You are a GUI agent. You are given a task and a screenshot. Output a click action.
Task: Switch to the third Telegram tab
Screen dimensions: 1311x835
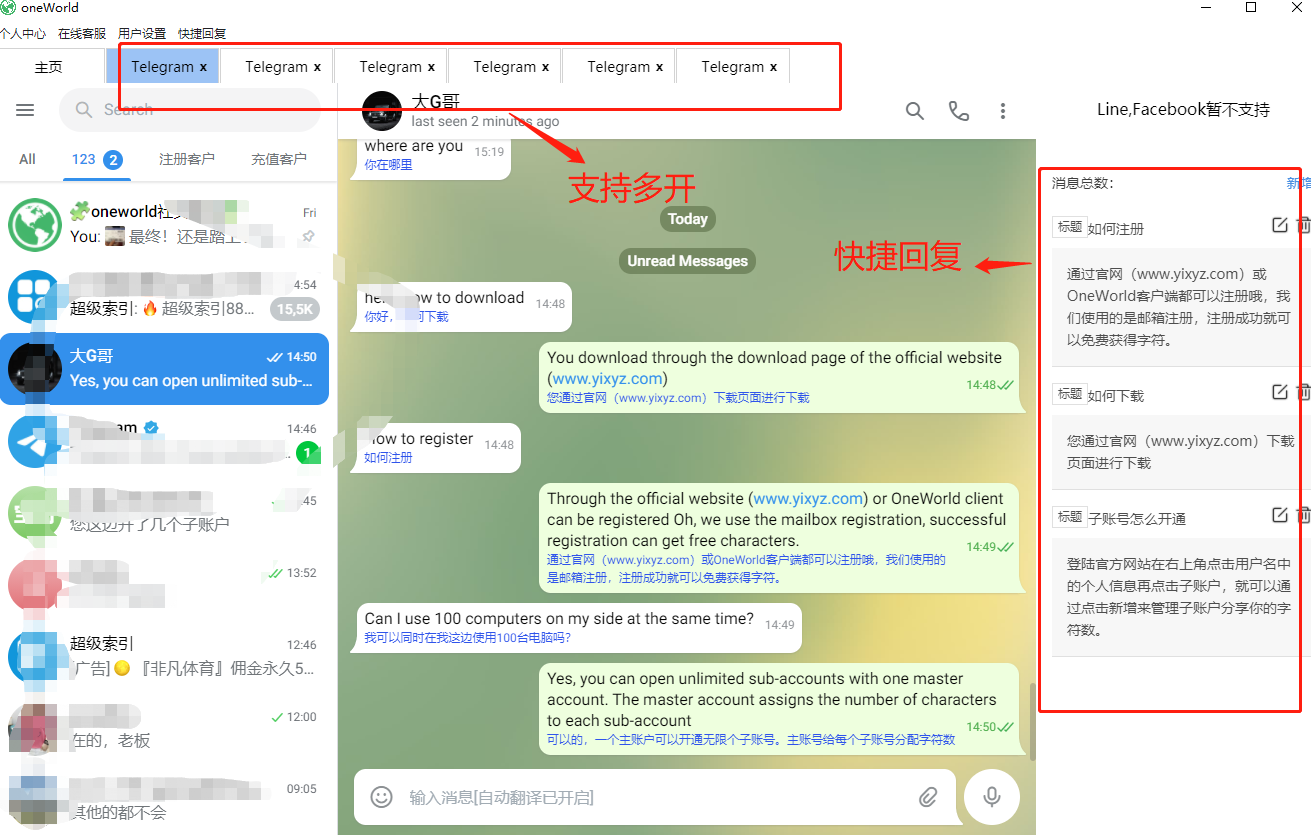[x=390, y=67]
